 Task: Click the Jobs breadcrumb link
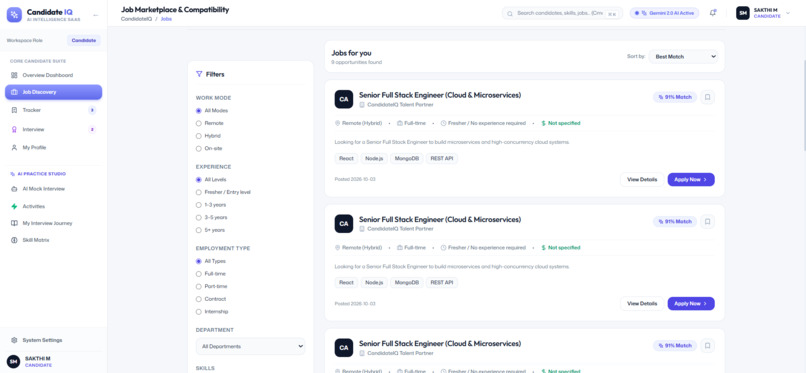coord(166,18)
